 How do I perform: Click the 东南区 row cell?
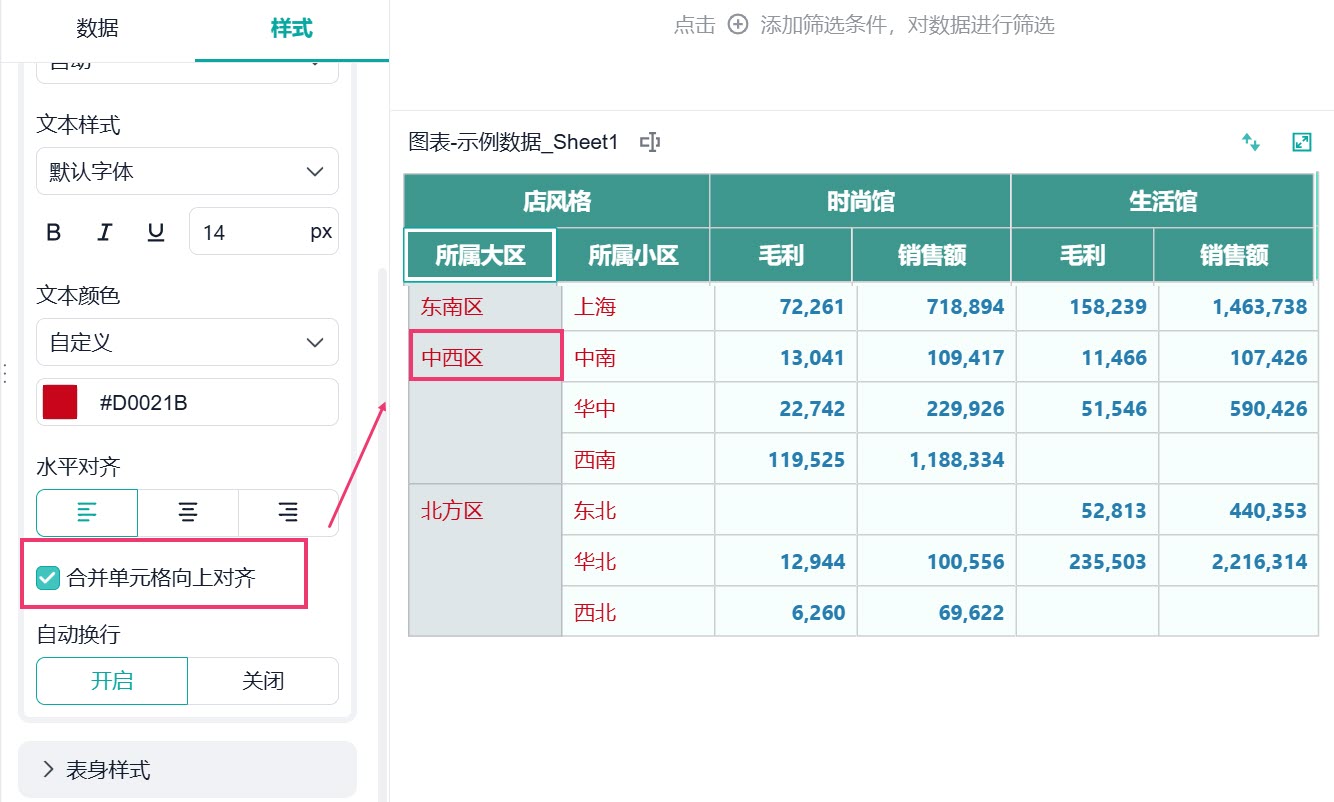[x=486, y=307]
